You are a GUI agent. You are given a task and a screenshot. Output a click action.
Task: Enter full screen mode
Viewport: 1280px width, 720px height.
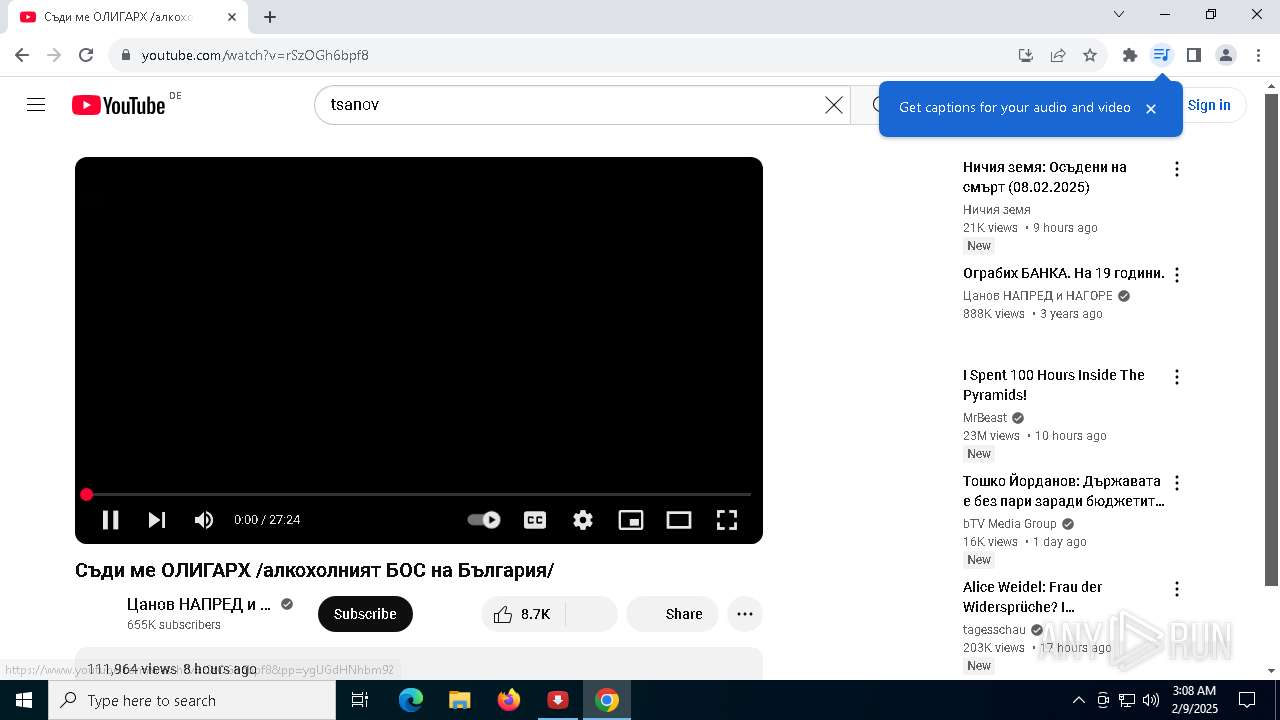727,520
